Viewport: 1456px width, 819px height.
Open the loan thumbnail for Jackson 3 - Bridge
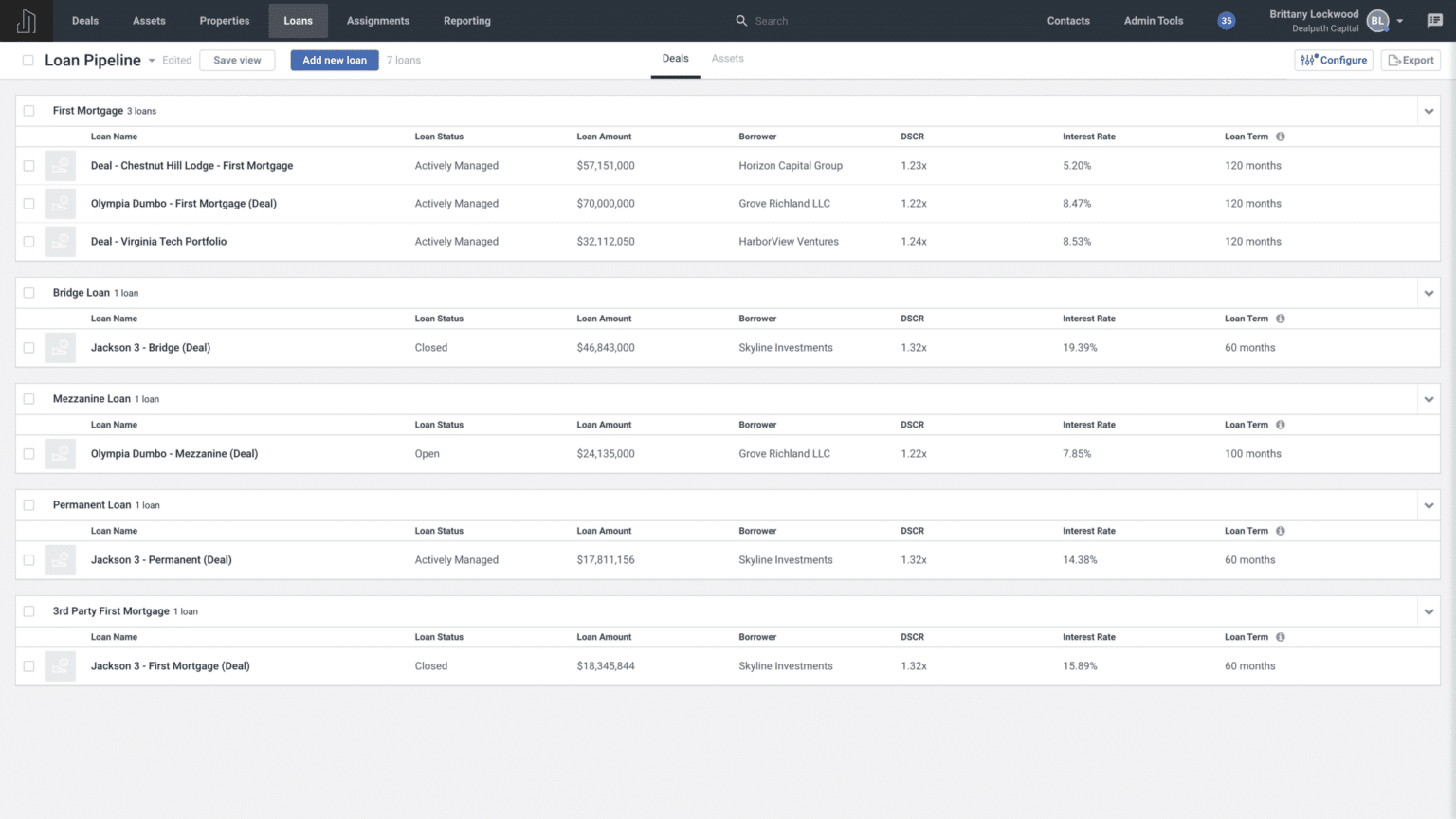pyautogui.click(x=60, y=347)
